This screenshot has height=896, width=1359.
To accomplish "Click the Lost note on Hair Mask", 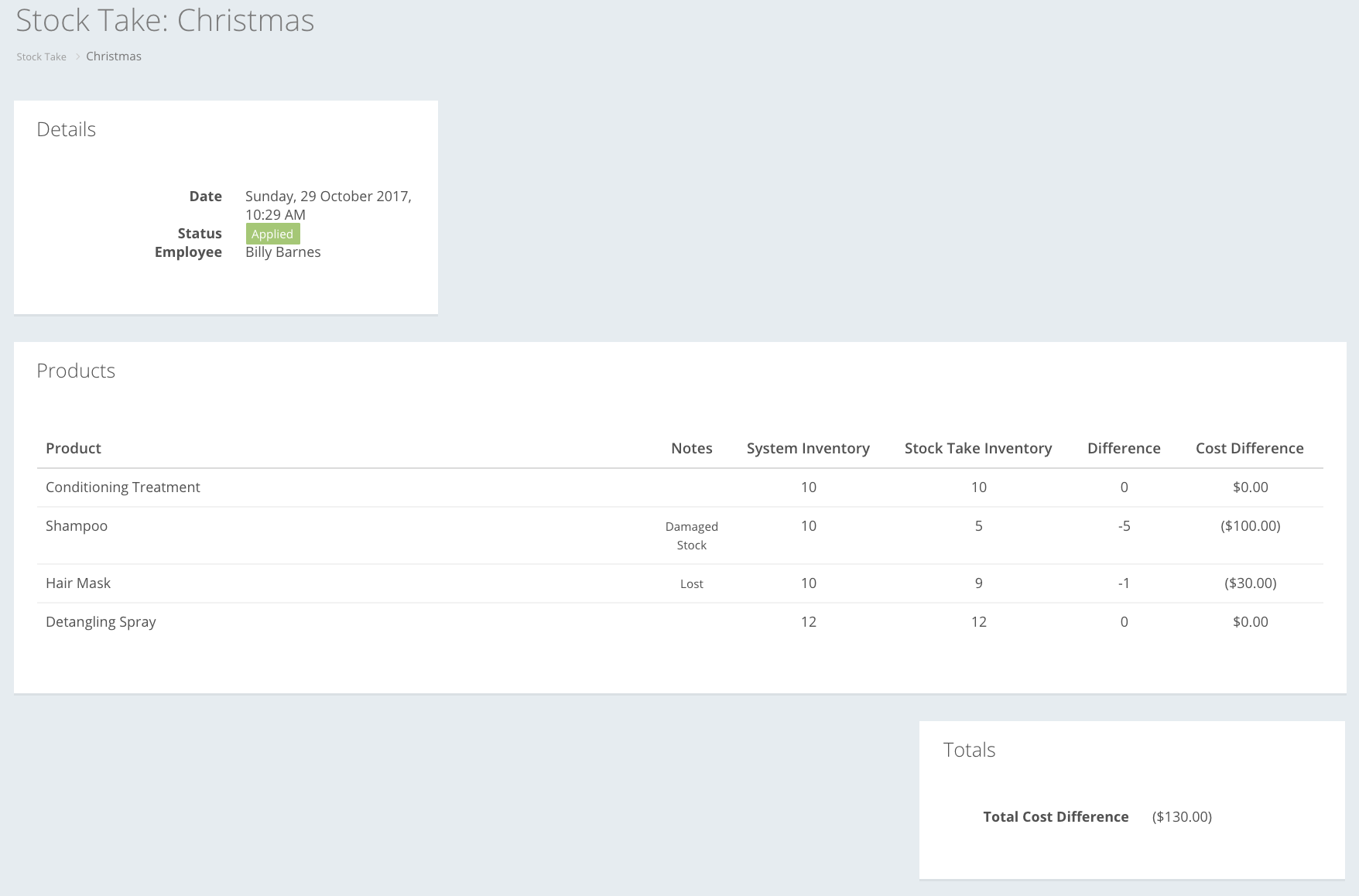I will tap(691, 583).
